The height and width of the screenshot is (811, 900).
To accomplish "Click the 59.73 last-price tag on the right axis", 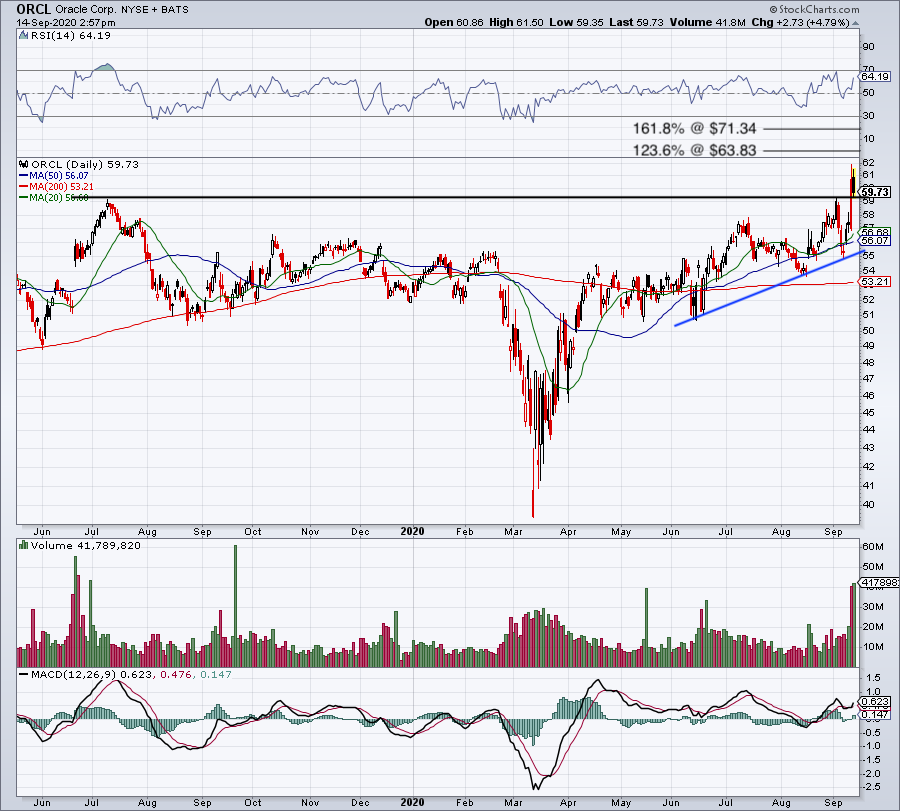I will (876, 192).
